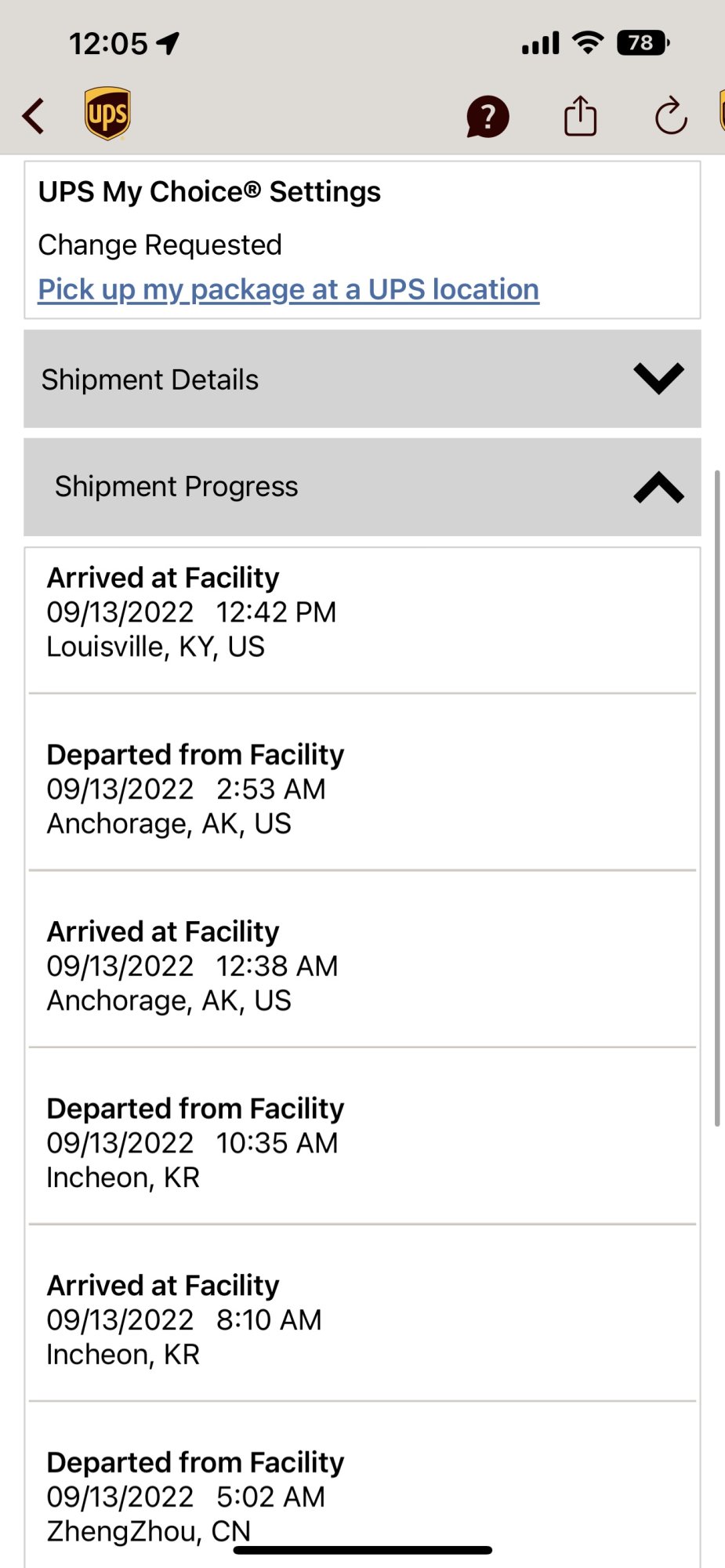Tap the battery indicator in status bar
Viewport: 725px width, 1568px height.
pyautogui.click(x=642, y=42)
